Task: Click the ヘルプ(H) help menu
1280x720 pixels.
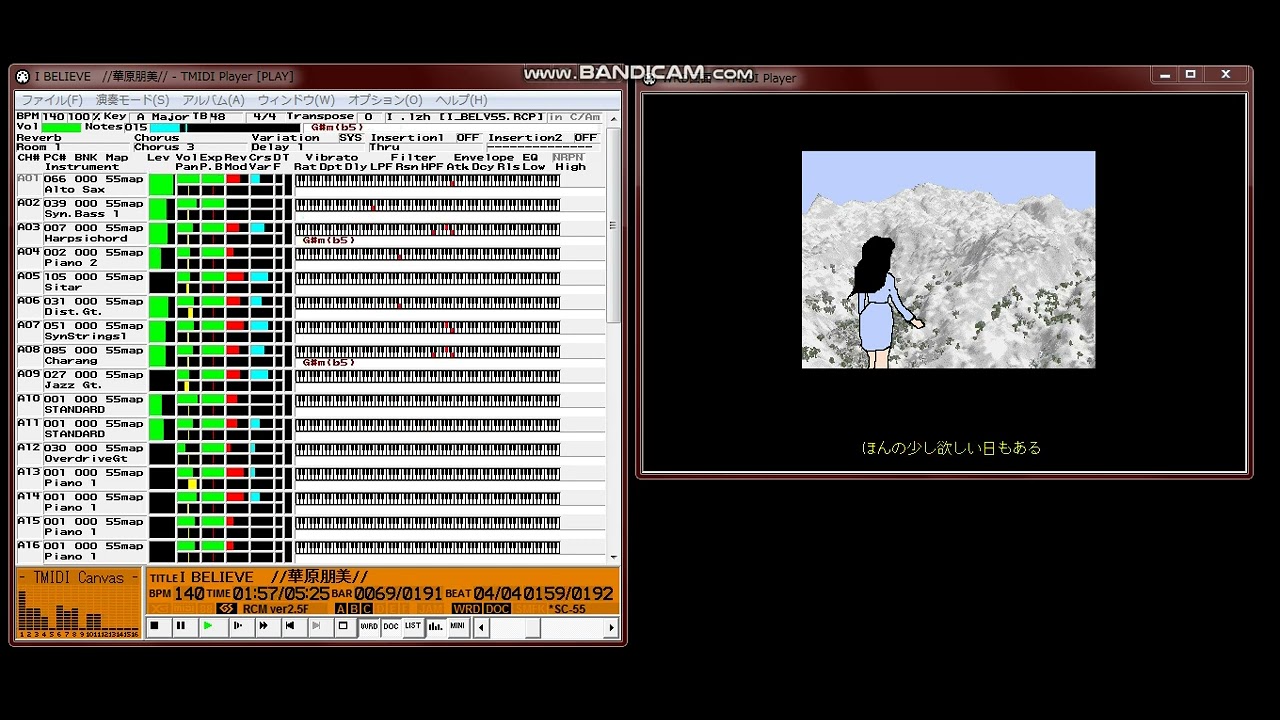Action: point(461,100)
